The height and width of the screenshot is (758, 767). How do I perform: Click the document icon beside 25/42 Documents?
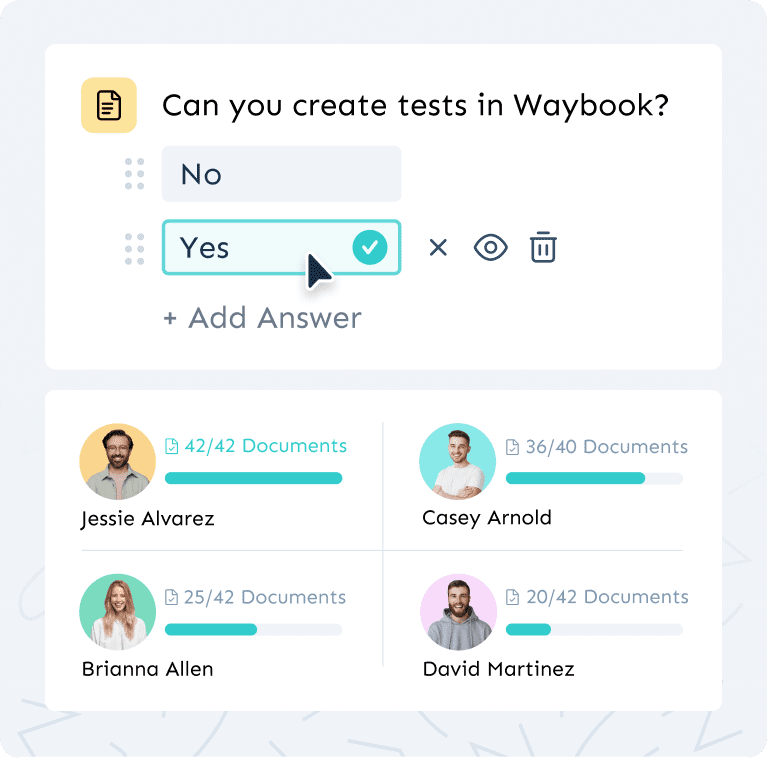tap(171, 597)
